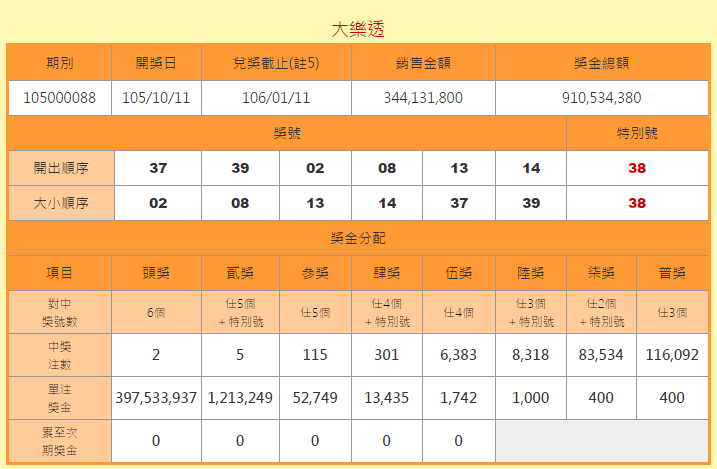The image size is (717, 469).
Task: Click 任2個+特別號 under 柒獎
Action: [x=601, y=313]
